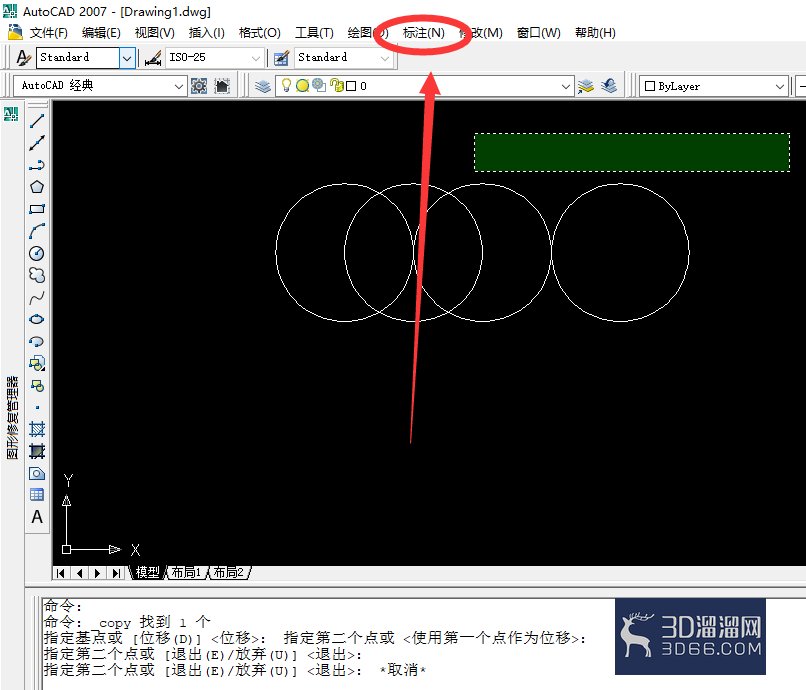Click the ByLayer color swatch box
Viewport: 806px width, 690px height.
click(650, 86)
